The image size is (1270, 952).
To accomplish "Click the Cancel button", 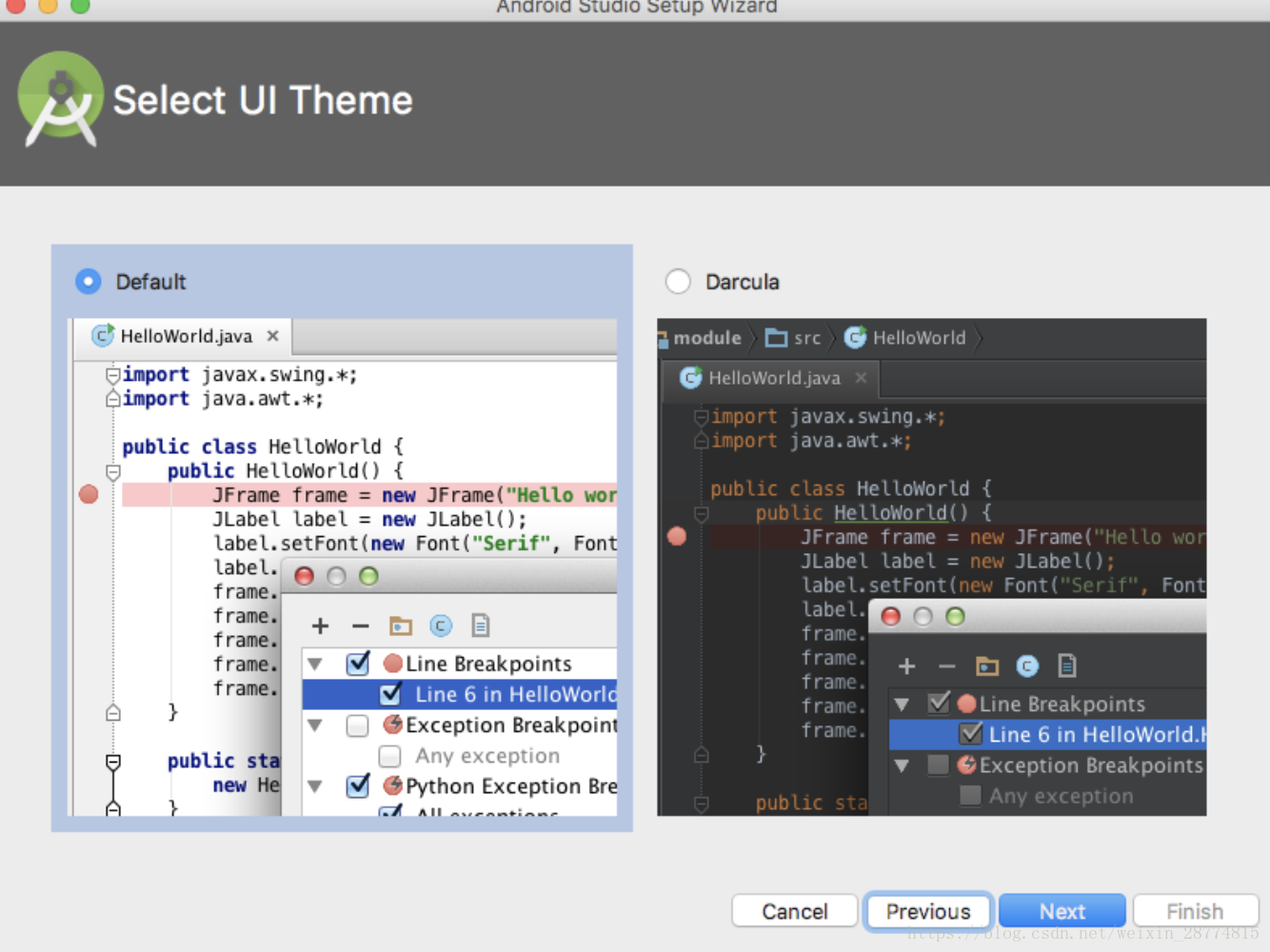I will [x=795, y=911].
